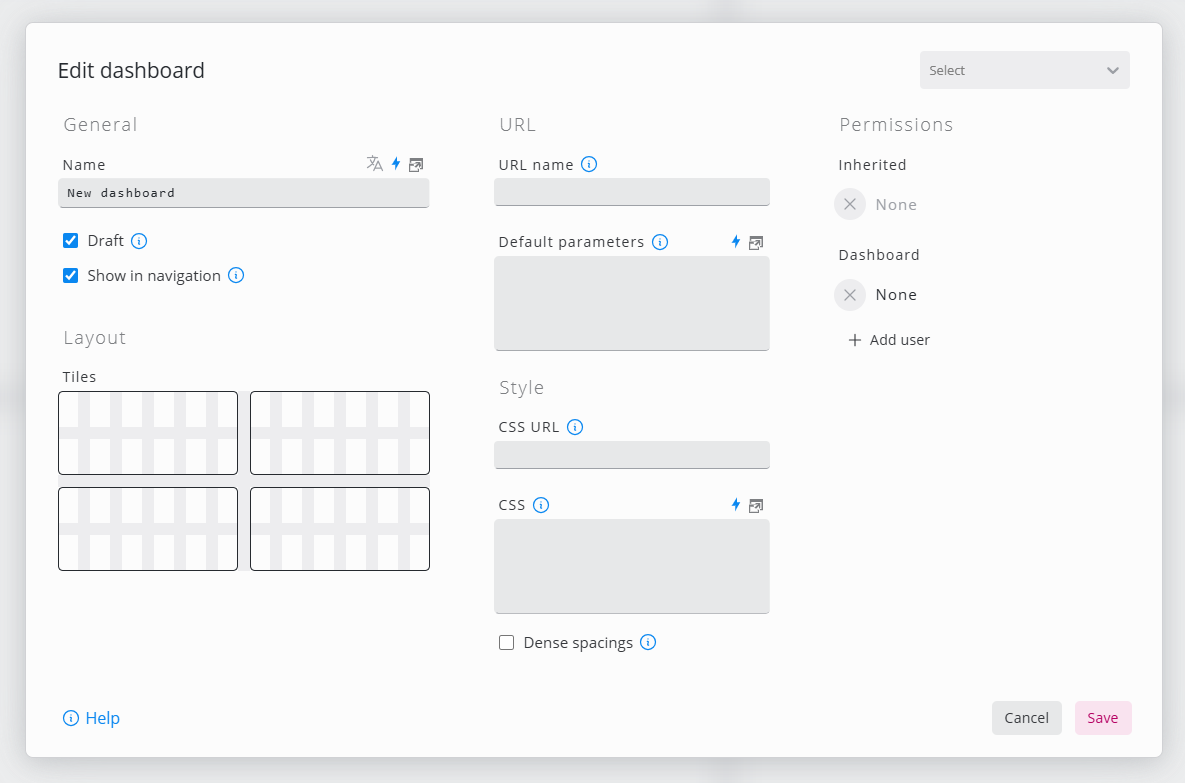This screenshot has height=783, width=1185.
Task: Remove the Dashboard permission None entry
Action: pos(850,295)
